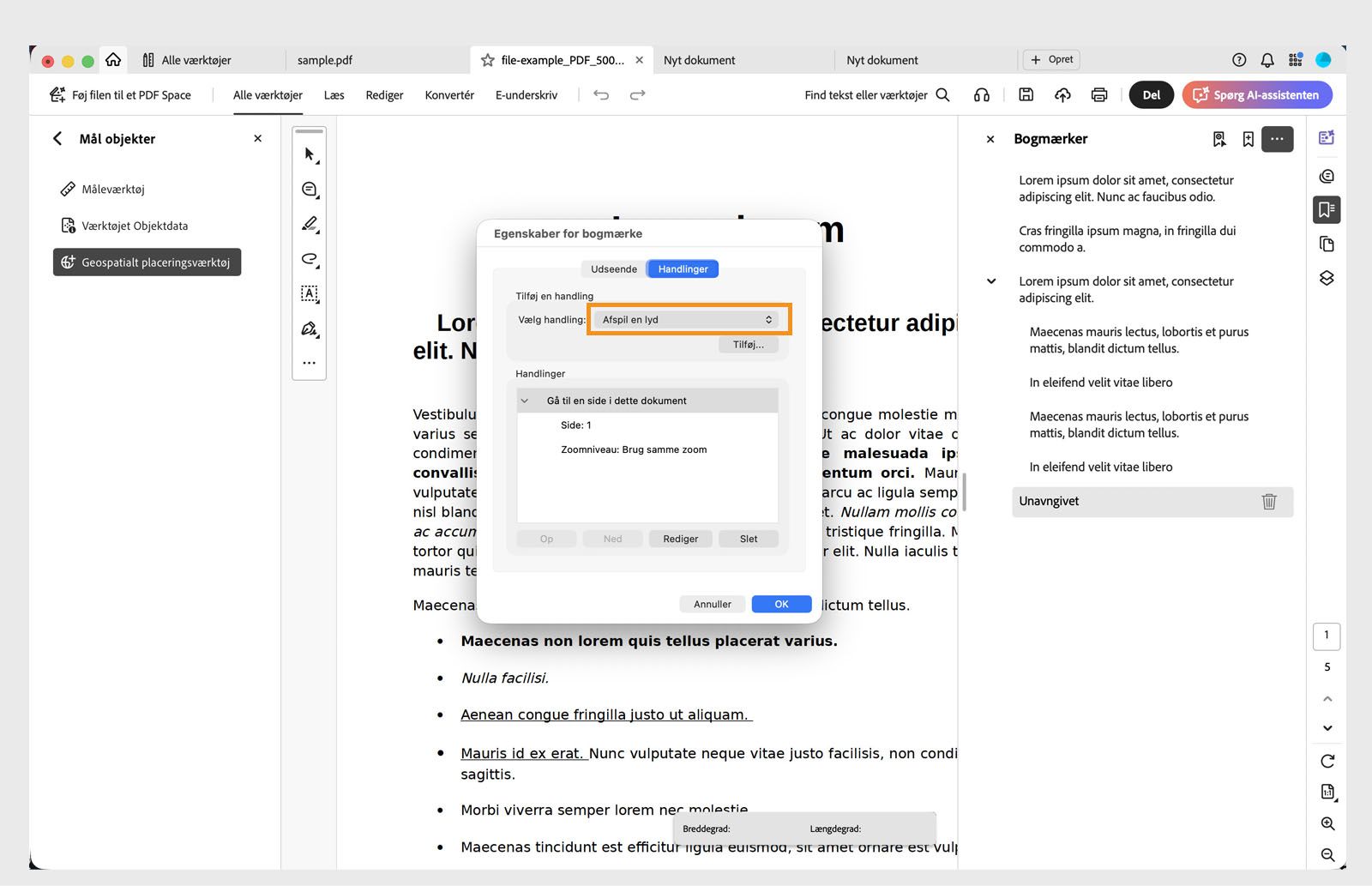Collapse the third Lorem ipsum bookmark
The height and width of the screenshot is (886, 1372).
pos(991,281)
